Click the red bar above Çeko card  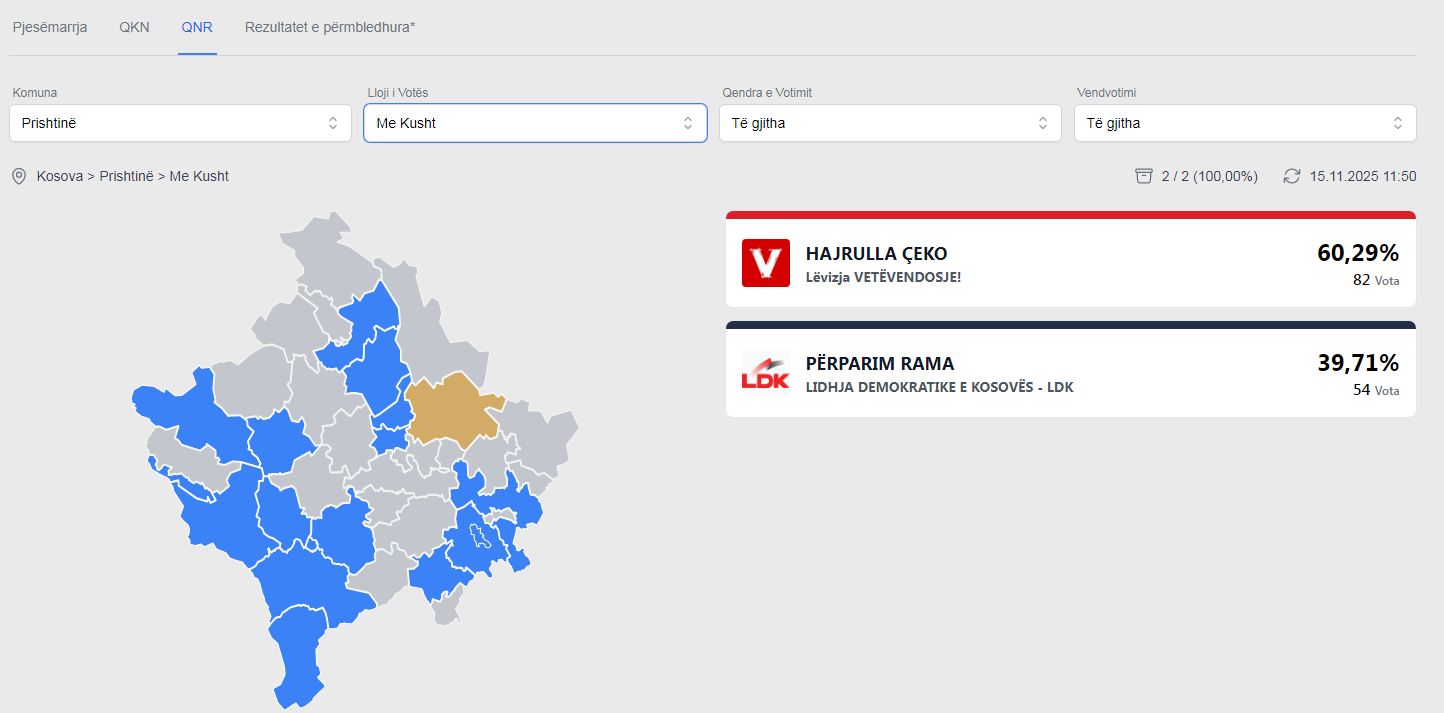coord(1070,215)
